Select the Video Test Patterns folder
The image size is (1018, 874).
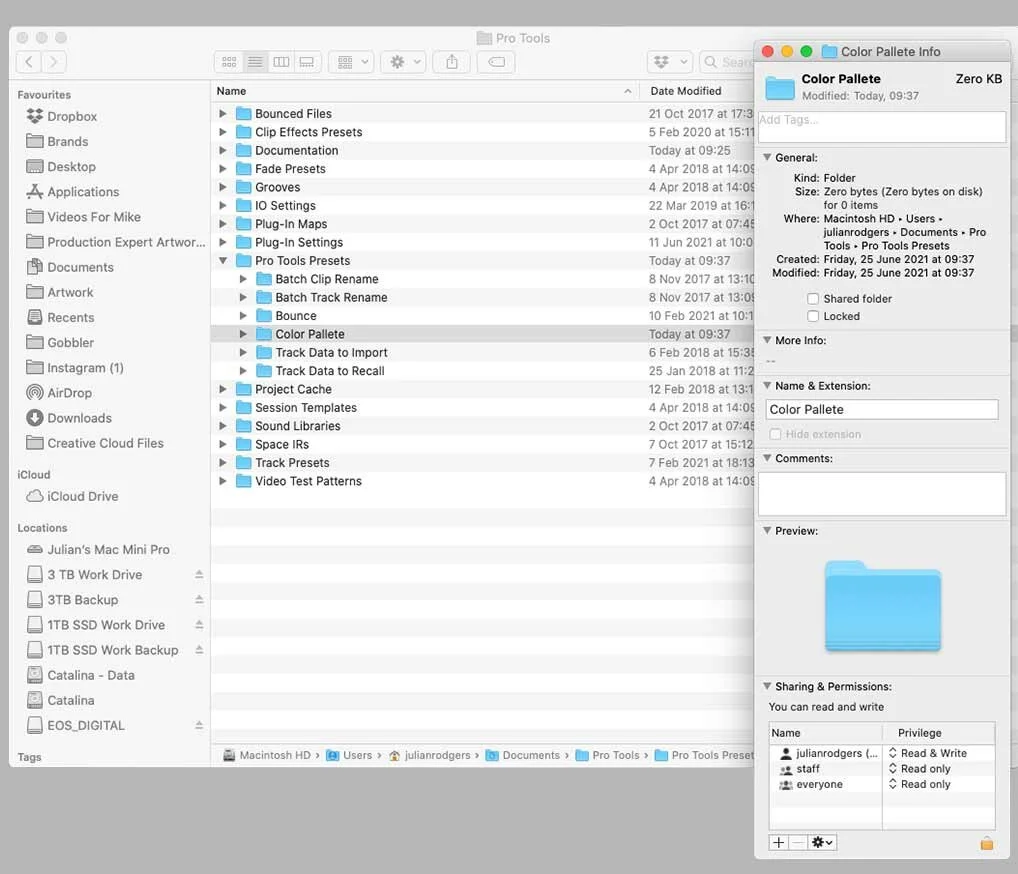(x=482, y=481)
